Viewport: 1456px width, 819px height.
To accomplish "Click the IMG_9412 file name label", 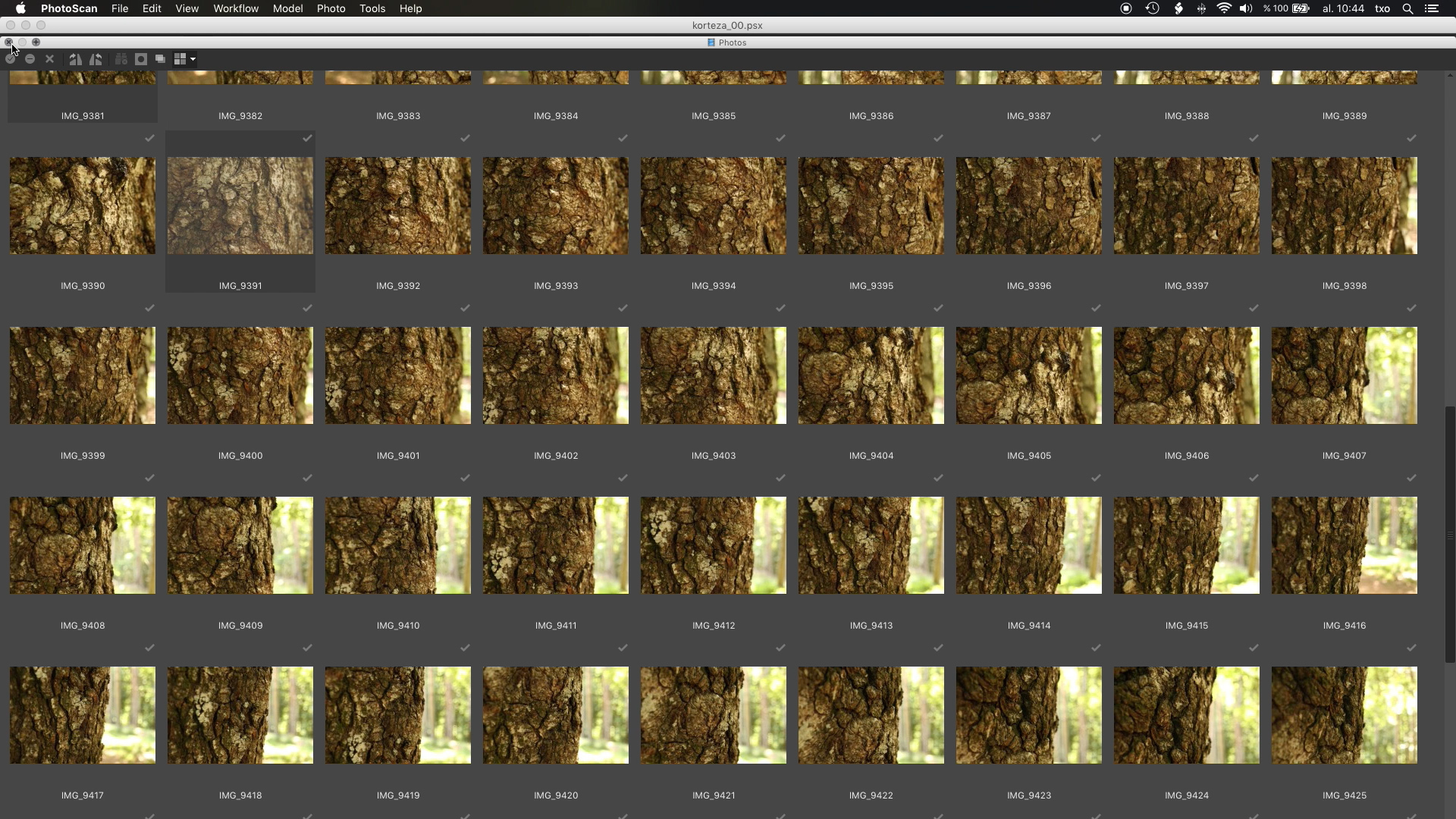I will [714, 626].
